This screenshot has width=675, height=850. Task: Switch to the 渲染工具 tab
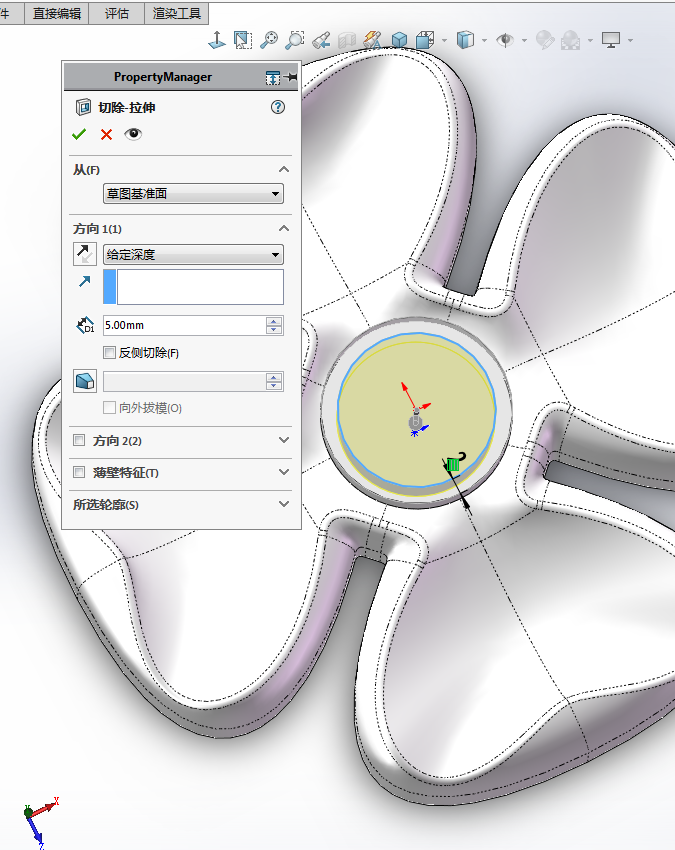[177, 13]
